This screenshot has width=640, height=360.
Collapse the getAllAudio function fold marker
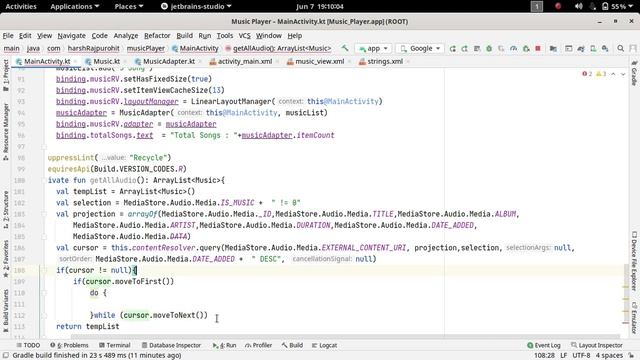tap(44, 180)
